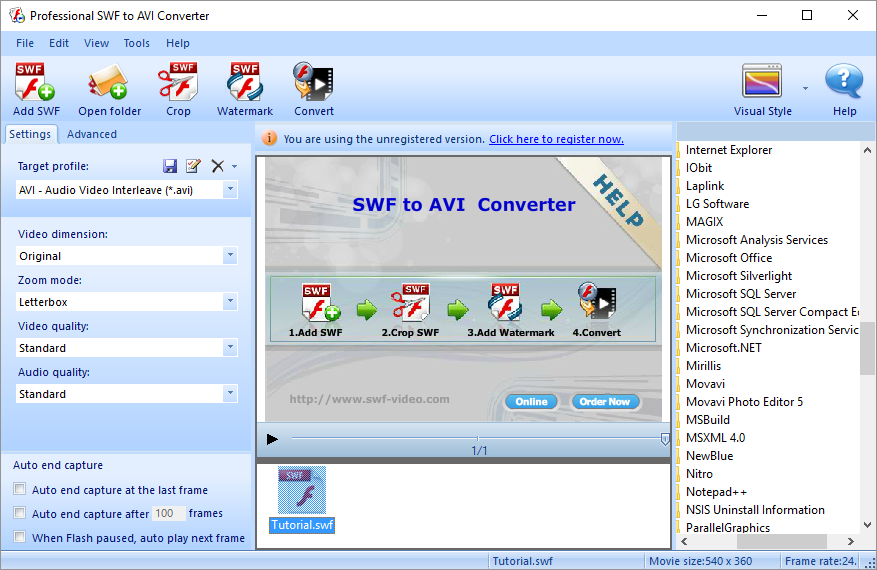Click the preview timeline slider track
Screen dimensions: 877x570
tap(477, 438)
